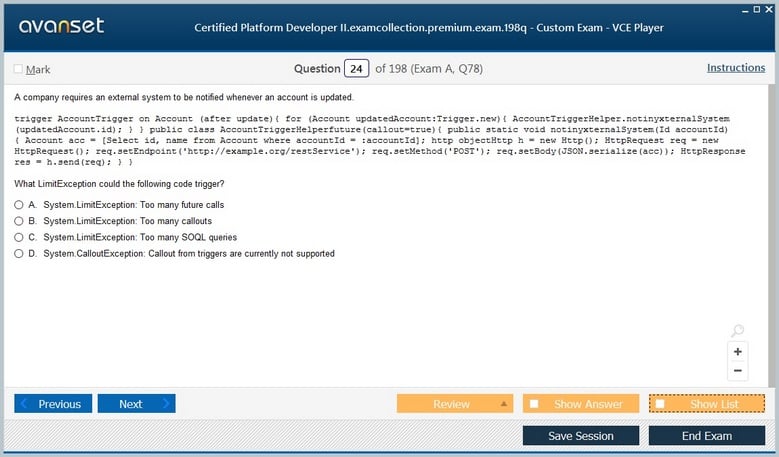Toggle the Mark checkbox
The height and width of the screenshot is (457, 779).
18,69
